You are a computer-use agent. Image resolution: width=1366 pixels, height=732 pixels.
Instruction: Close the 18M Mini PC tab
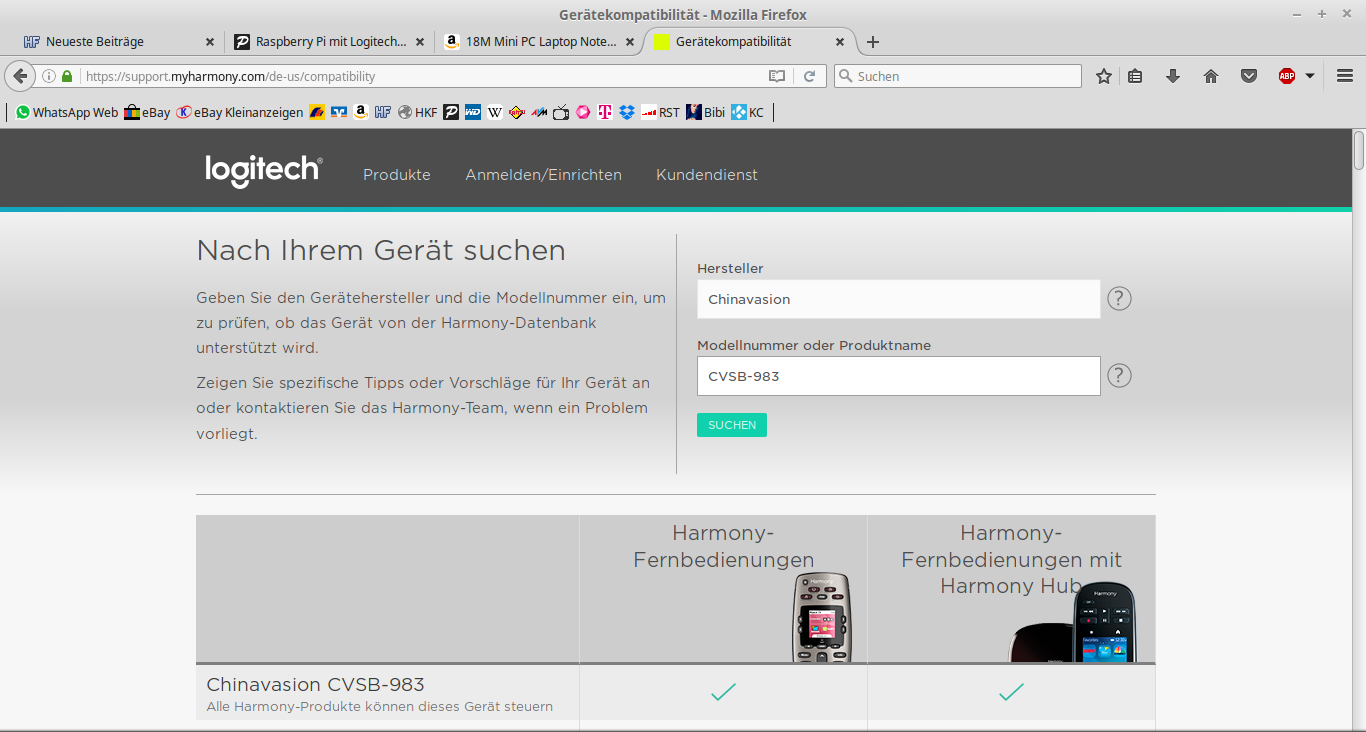coord(630,42)
